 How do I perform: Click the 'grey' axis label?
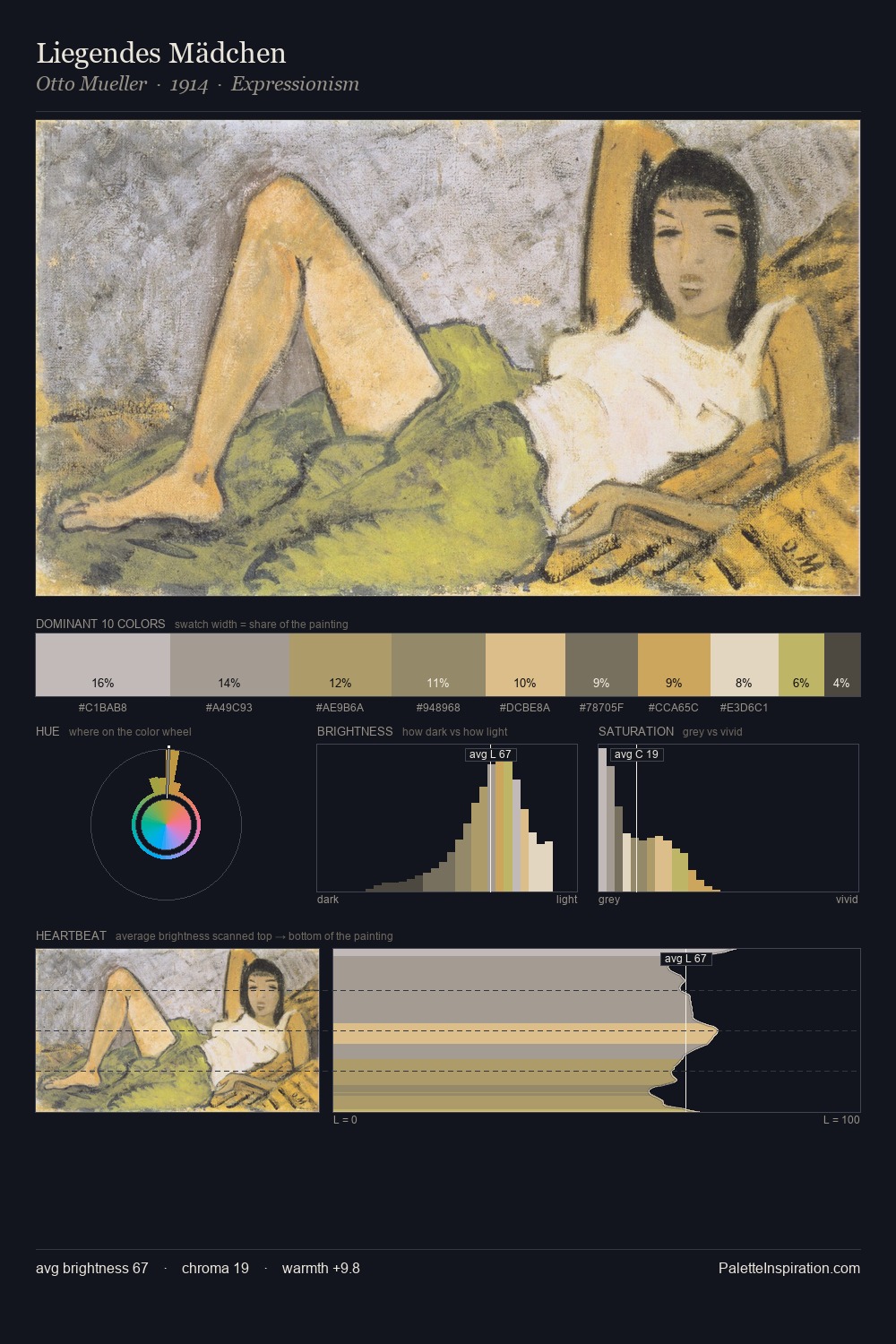609,900
